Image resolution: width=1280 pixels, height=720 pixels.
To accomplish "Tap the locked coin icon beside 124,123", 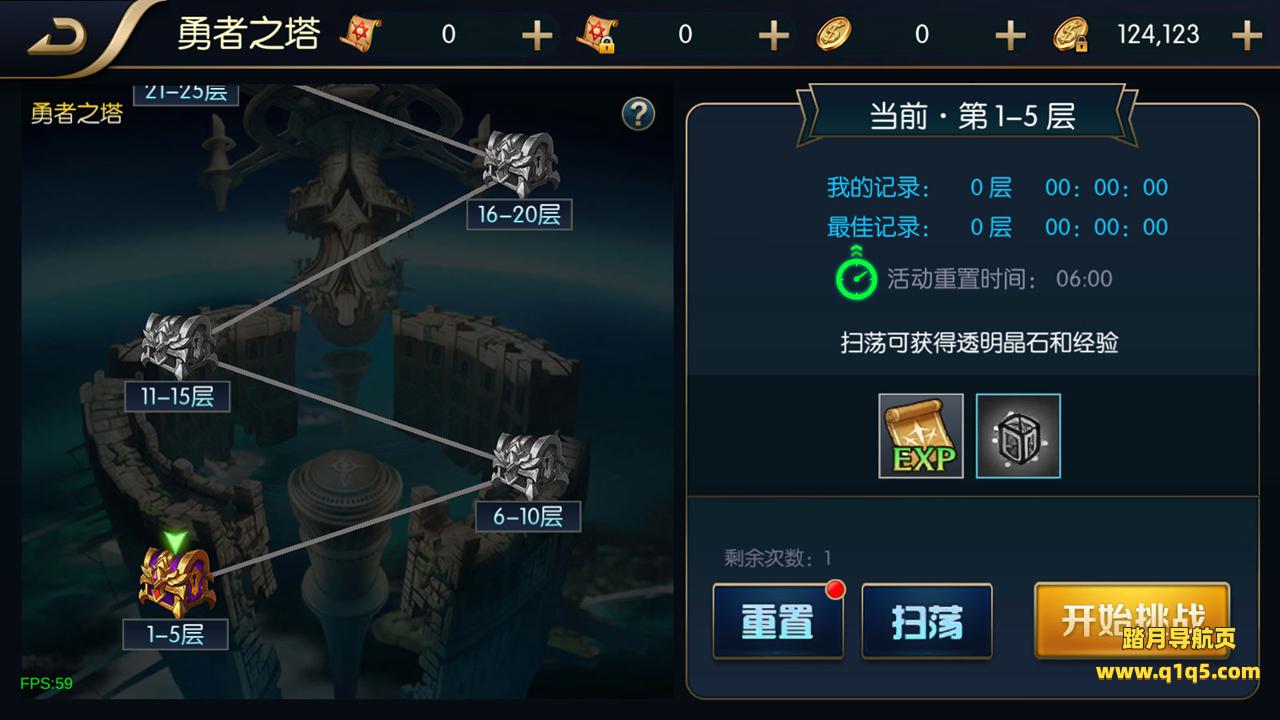I will 1071,35.
